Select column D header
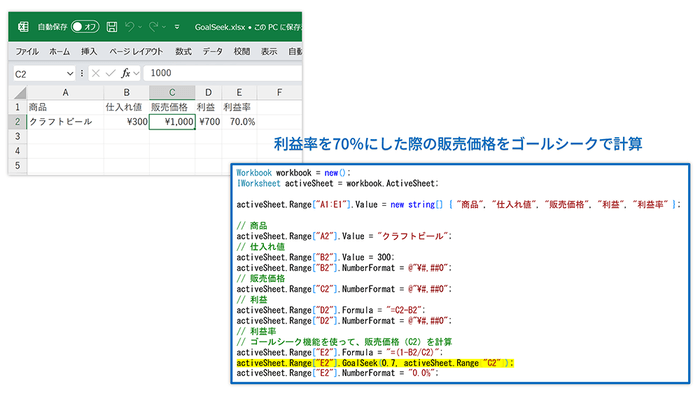 pos(208,93)
